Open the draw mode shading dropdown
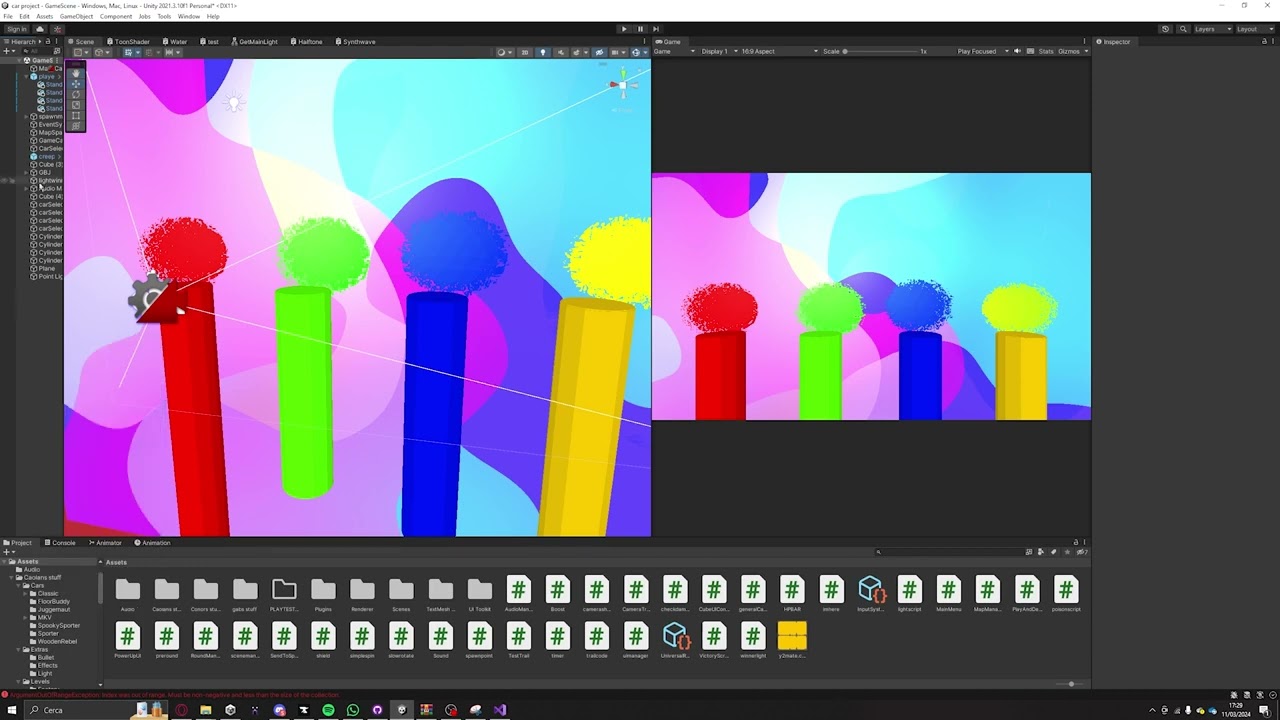 503,52
